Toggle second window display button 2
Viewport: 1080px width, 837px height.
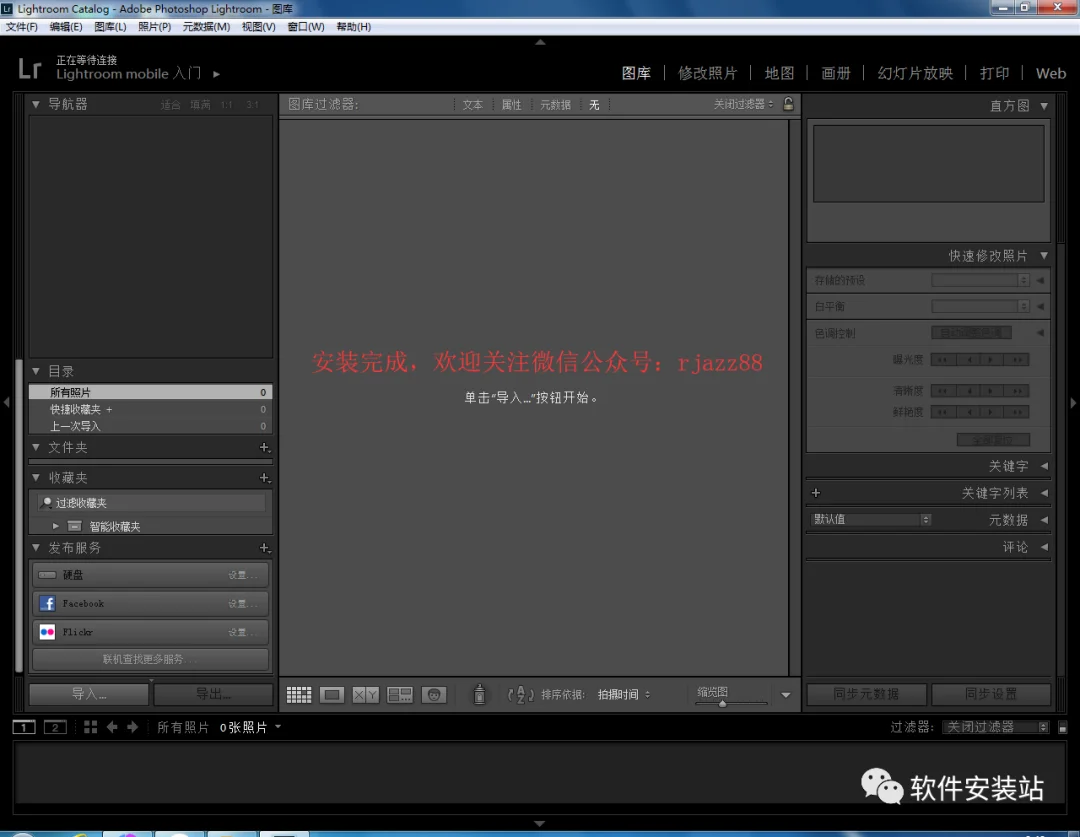55,727
